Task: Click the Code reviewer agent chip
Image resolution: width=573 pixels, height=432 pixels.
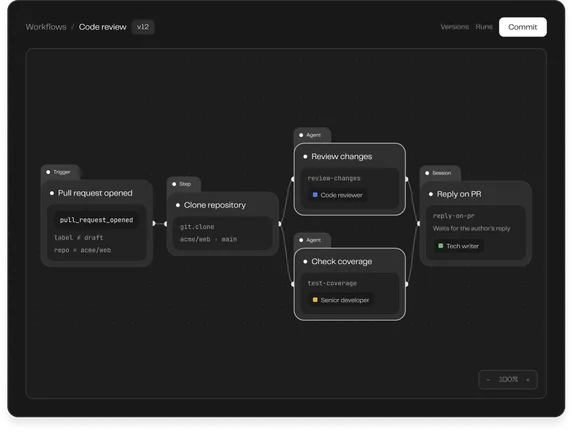Action: (x=338, y=195)
